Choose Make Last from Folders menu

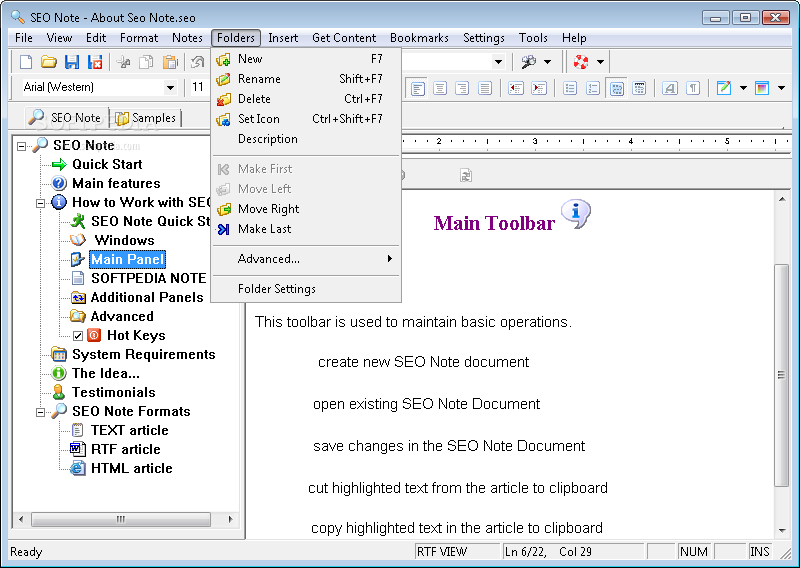click(306, 229)
